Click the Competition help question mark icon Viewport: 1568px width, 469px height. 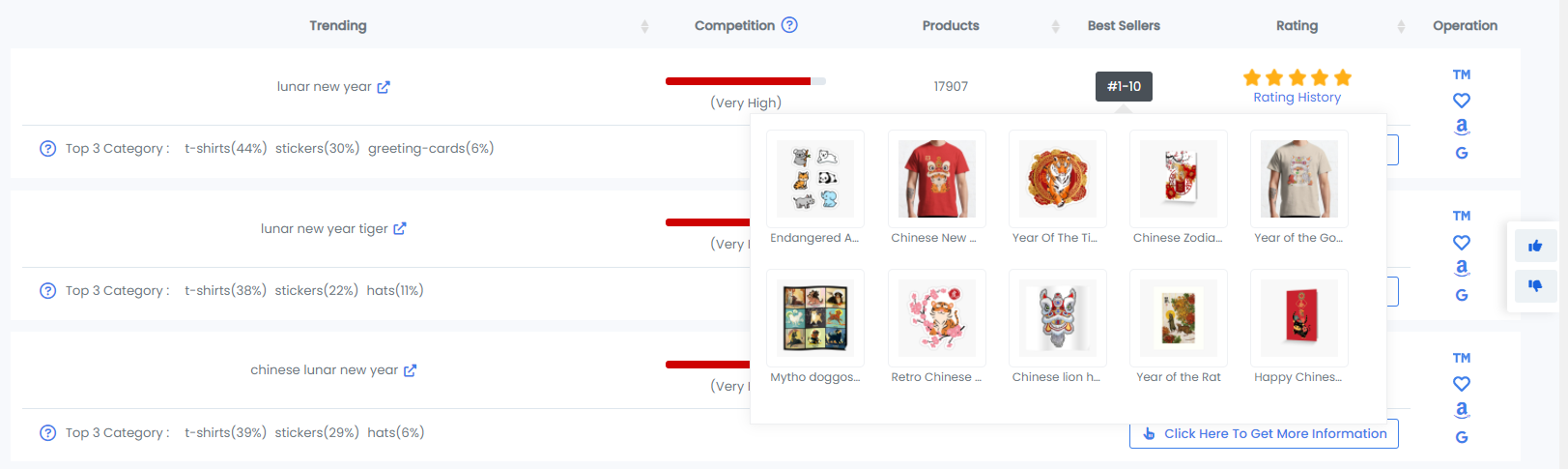[789, 25]
